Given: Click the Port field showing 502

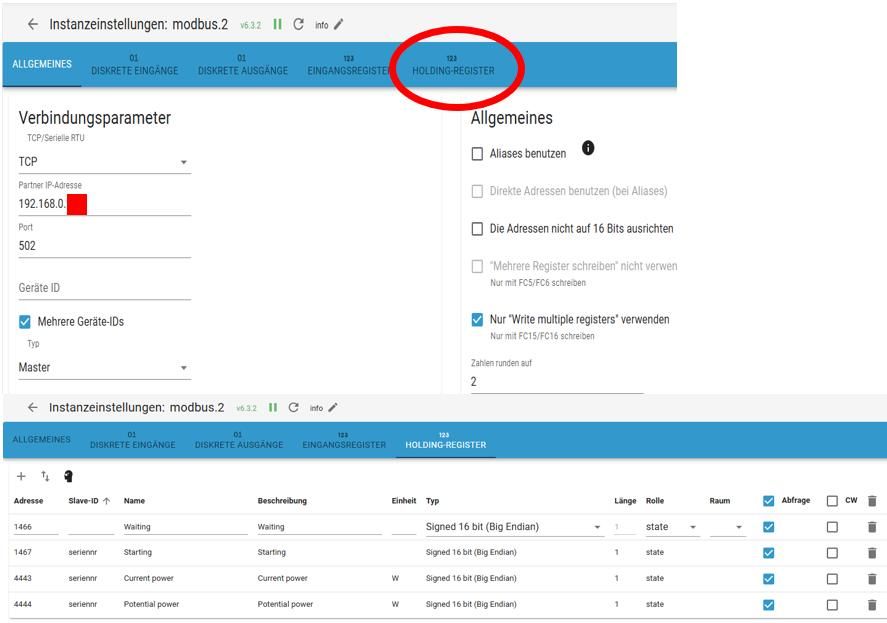Looking at the screenshot, I should coord(105,246).
